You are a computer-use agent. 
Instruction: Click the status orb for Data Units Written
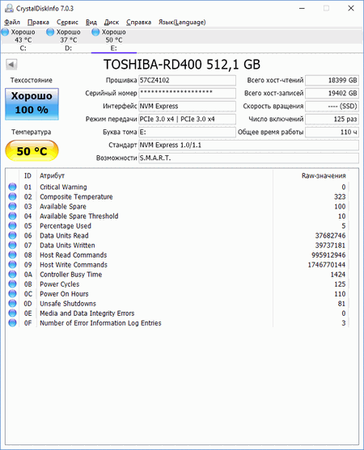coord(13,245)
